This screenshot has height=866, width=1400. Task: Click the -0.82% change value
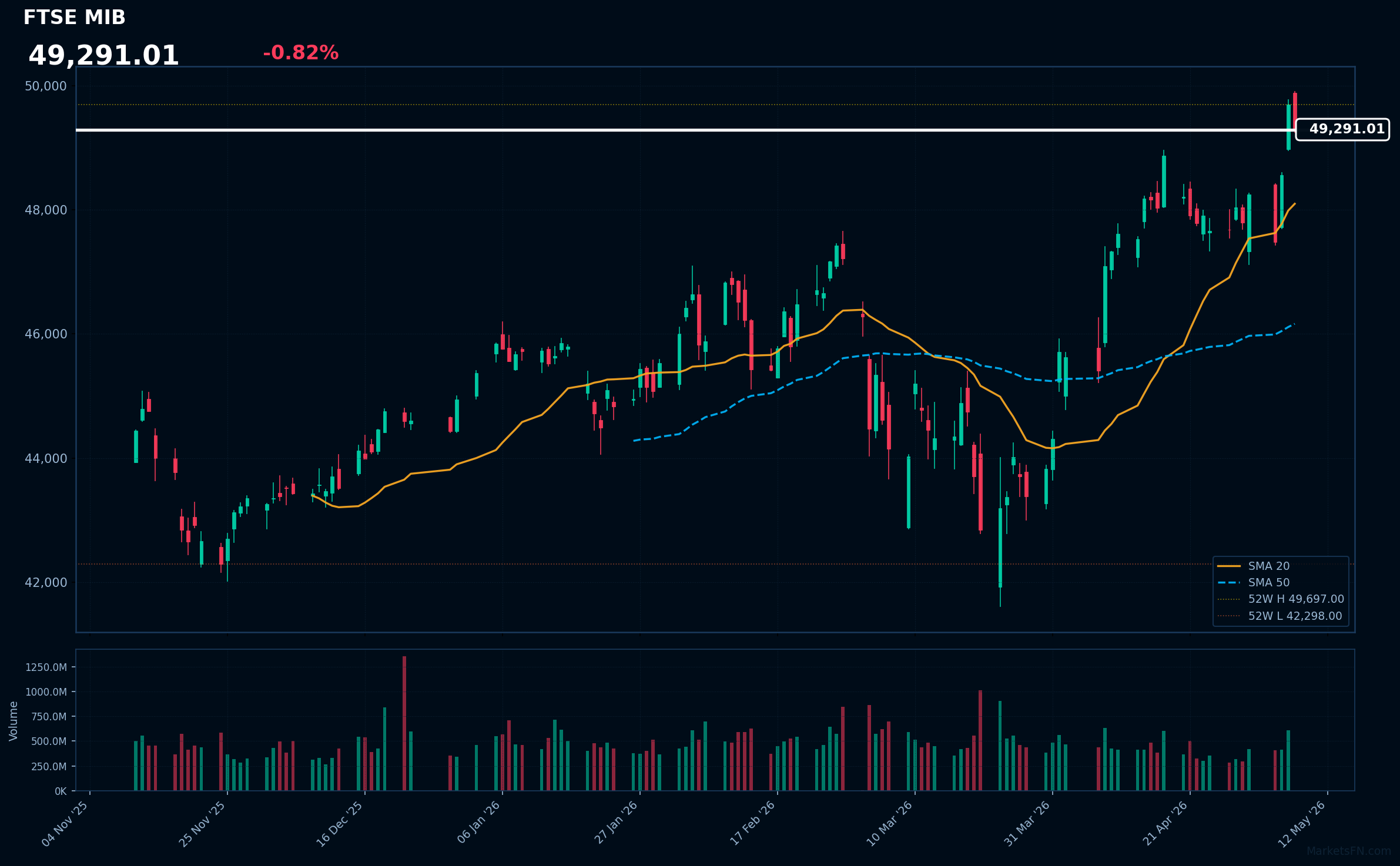pyautogui.click(x=300, y=53)
